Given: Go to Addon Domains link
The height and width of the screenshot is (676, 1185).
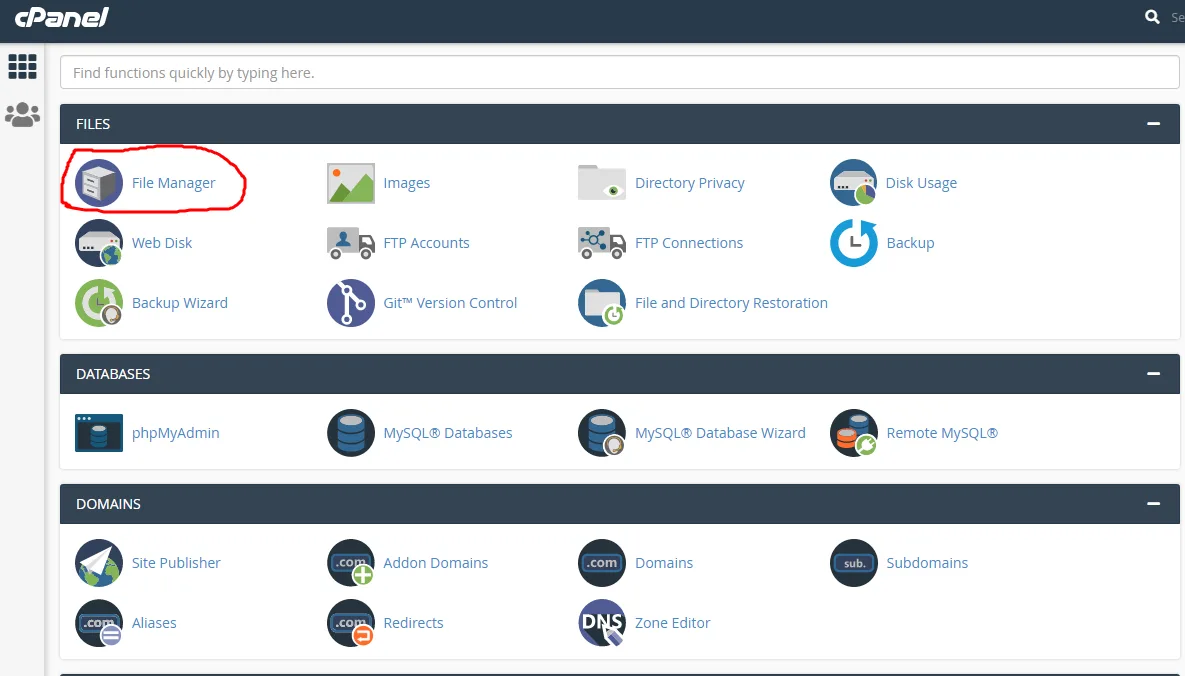Looking at the screenshot, I should [x=435, y=563].
